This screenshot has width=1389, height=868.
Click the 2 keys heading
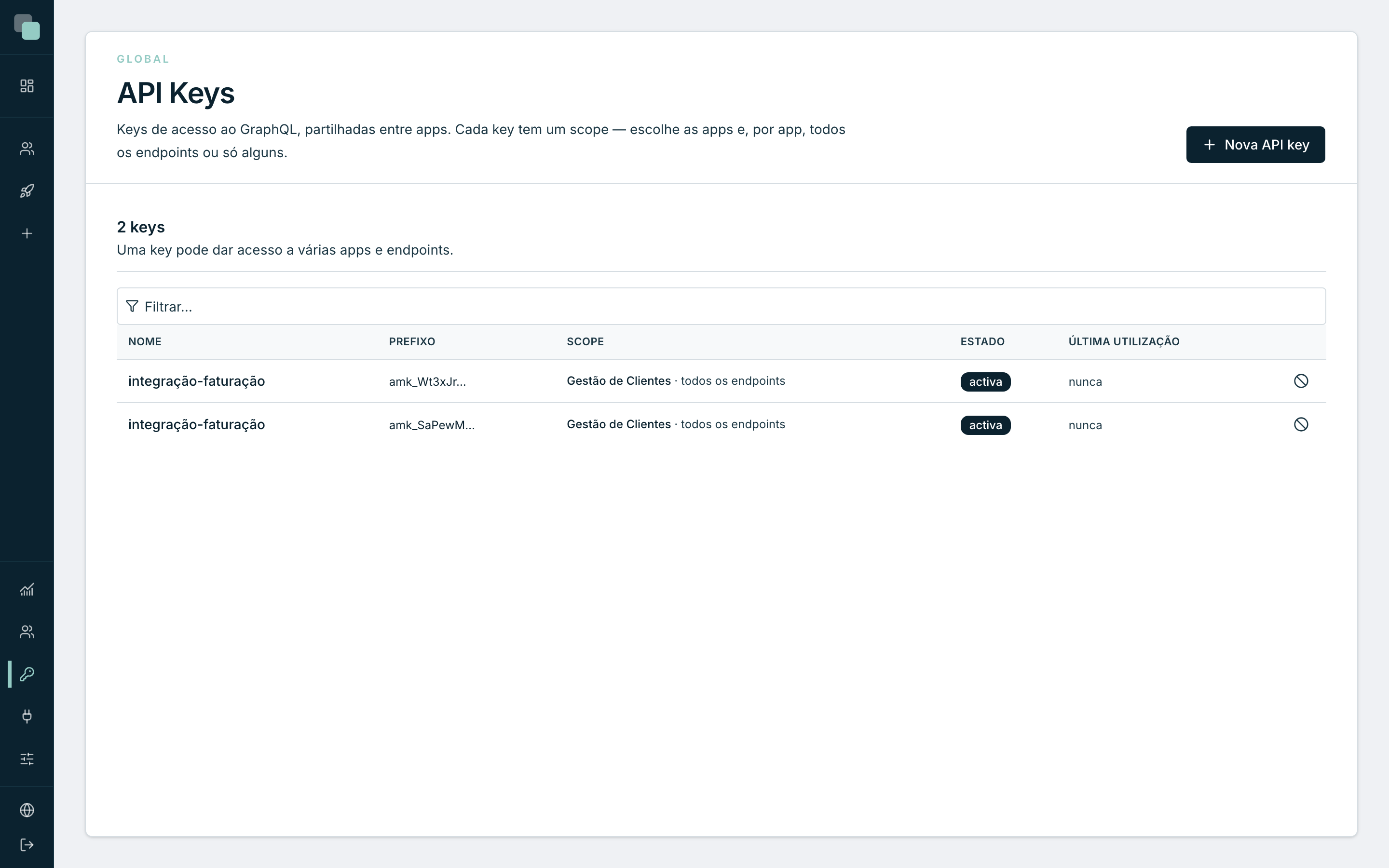pyautogui.click(x=141, y=227)
